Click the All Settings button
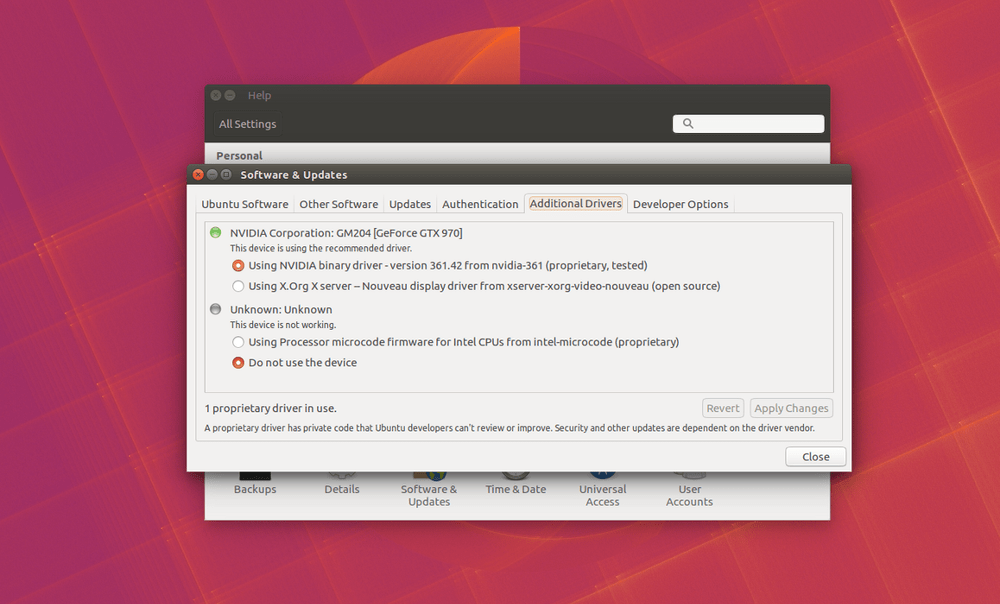This screenshot has width=1000, height=604. click(248, 124)
